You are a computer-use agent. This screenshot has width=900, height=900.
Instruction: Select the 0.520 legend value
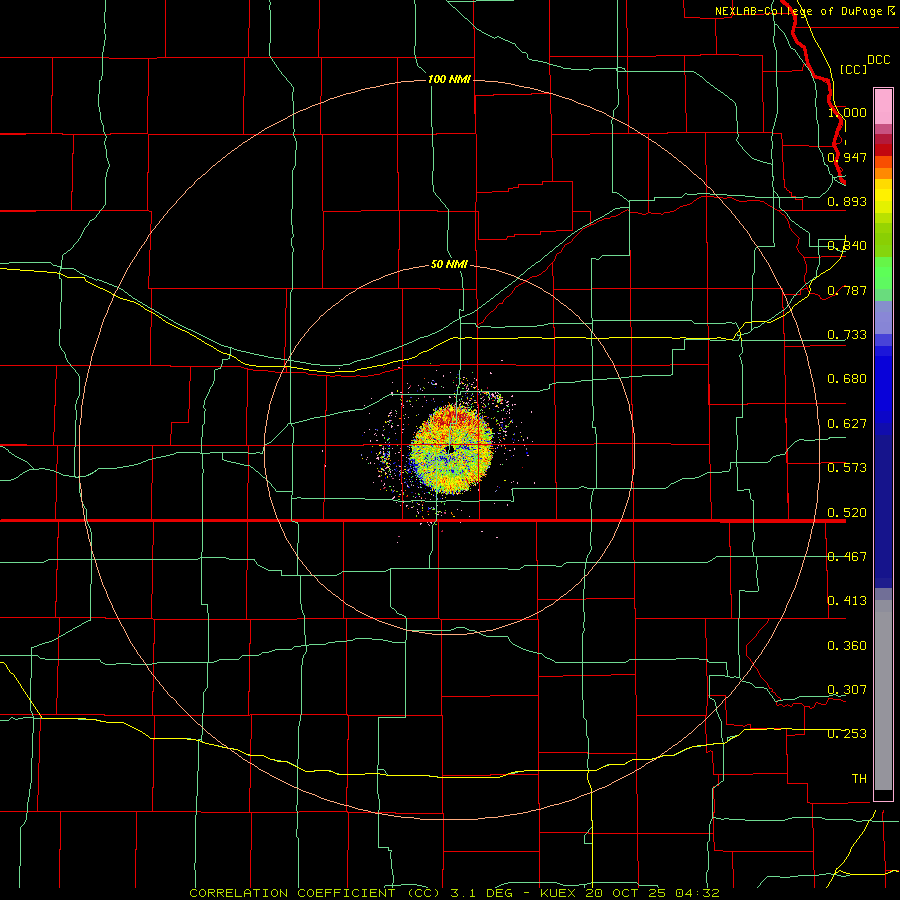pyautogui.click(x=847, y=512)
